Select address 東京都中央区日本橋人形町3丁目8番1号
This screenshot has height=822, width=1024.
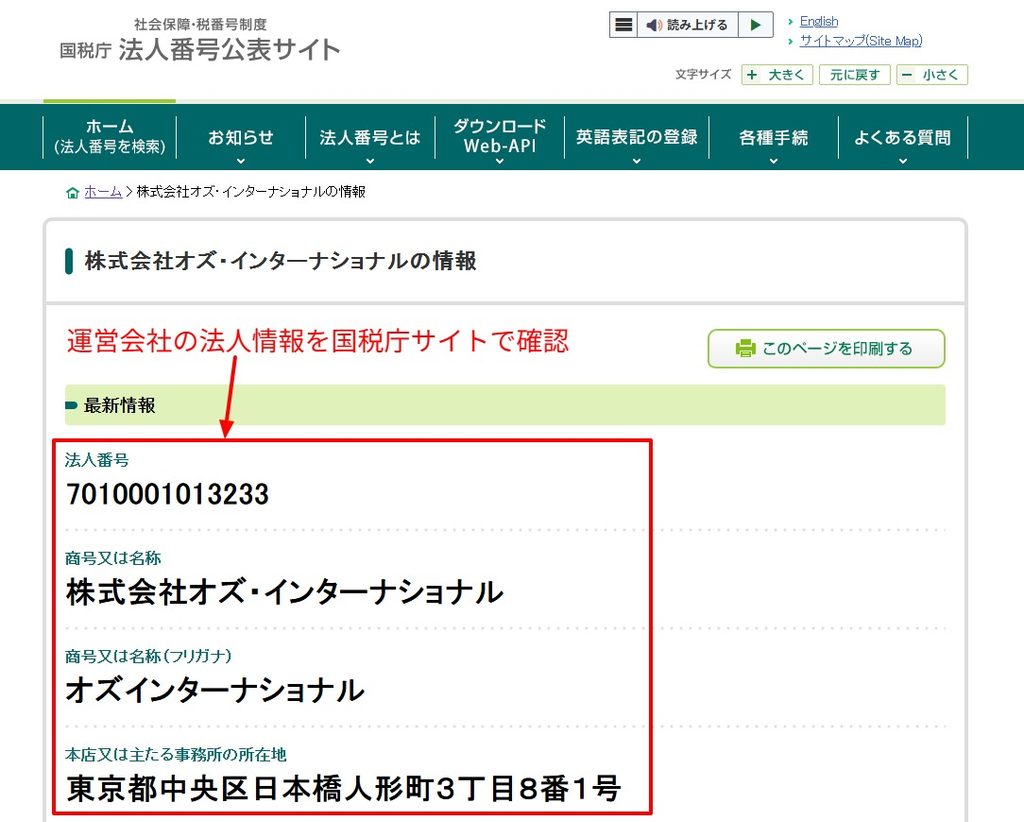pyautogui.click(x=344, y=788)
